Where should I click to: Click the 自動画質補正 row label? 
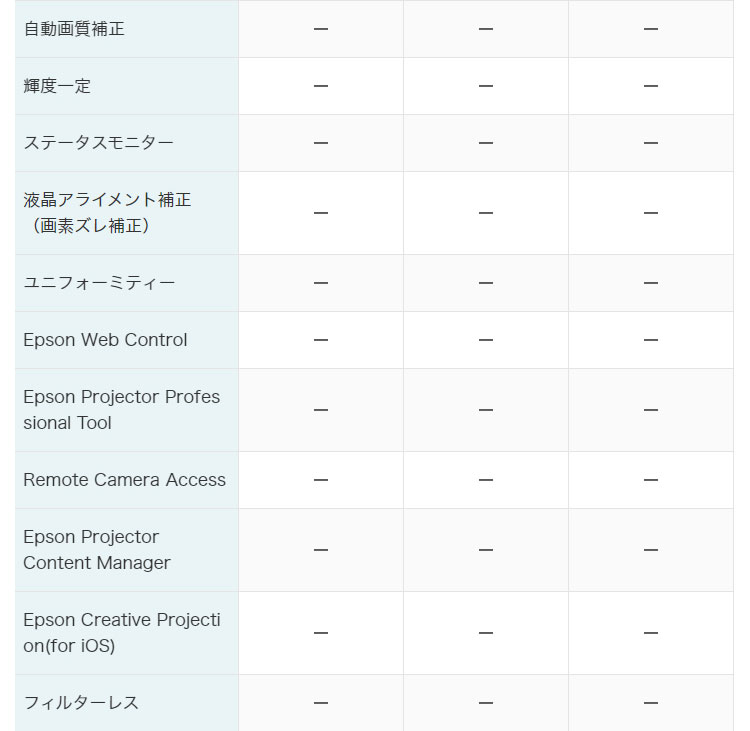pos(74,29)
